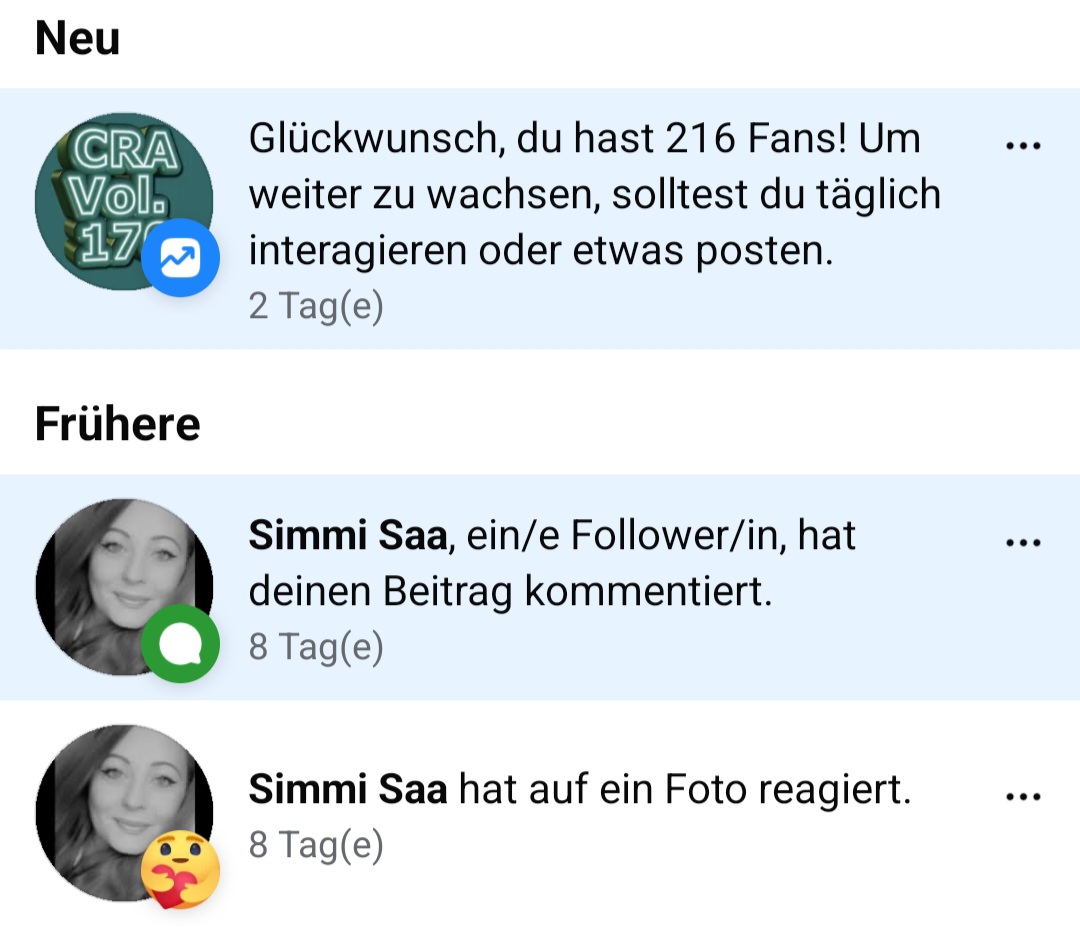Viewport: 1080px width, 941px height.
Task: Select the 'Frühere' section header
Action: pyautogui.click(x=117, y=425)
